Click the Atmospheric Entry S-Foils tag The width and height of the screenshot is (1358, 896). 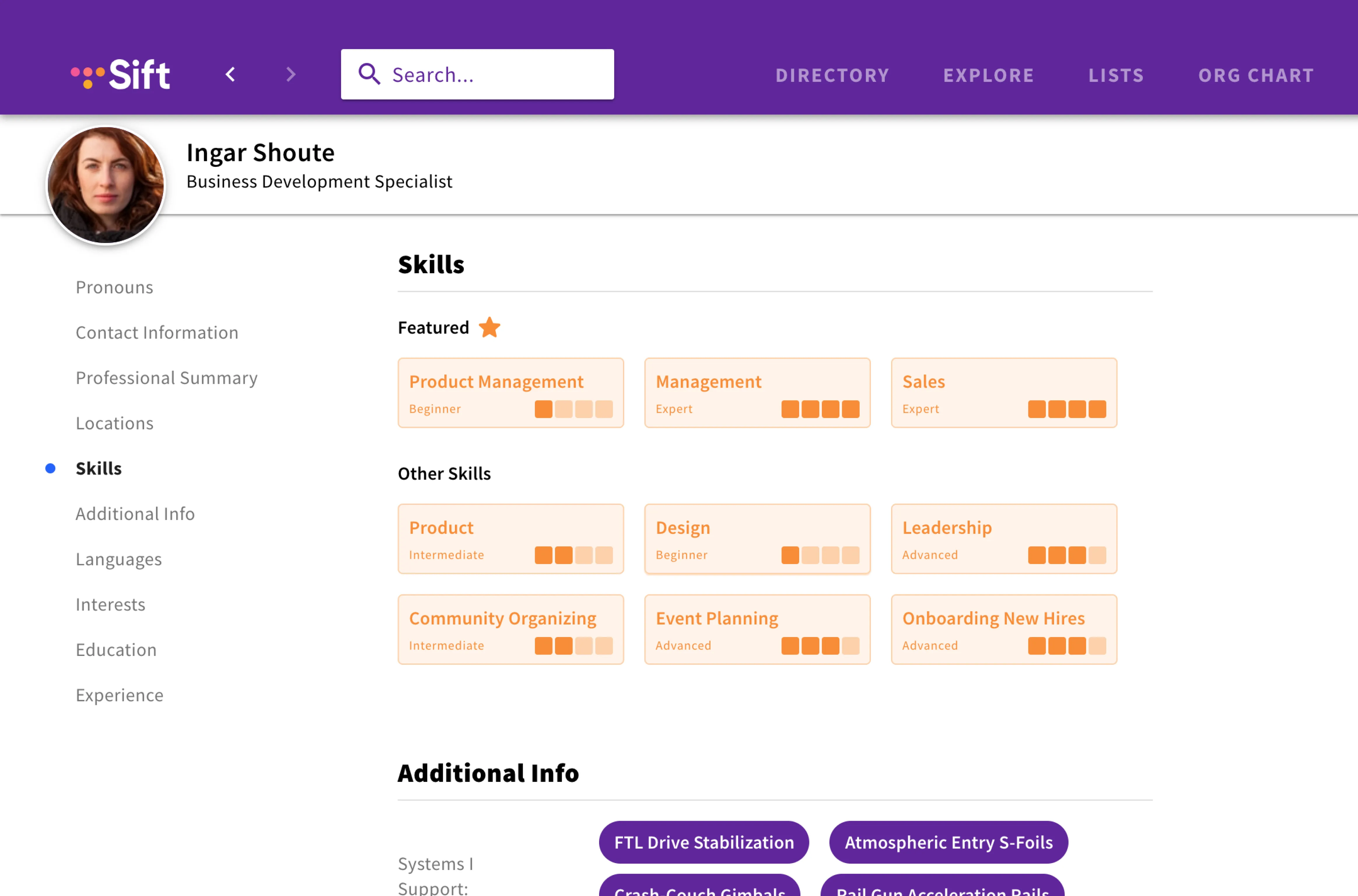948,842
